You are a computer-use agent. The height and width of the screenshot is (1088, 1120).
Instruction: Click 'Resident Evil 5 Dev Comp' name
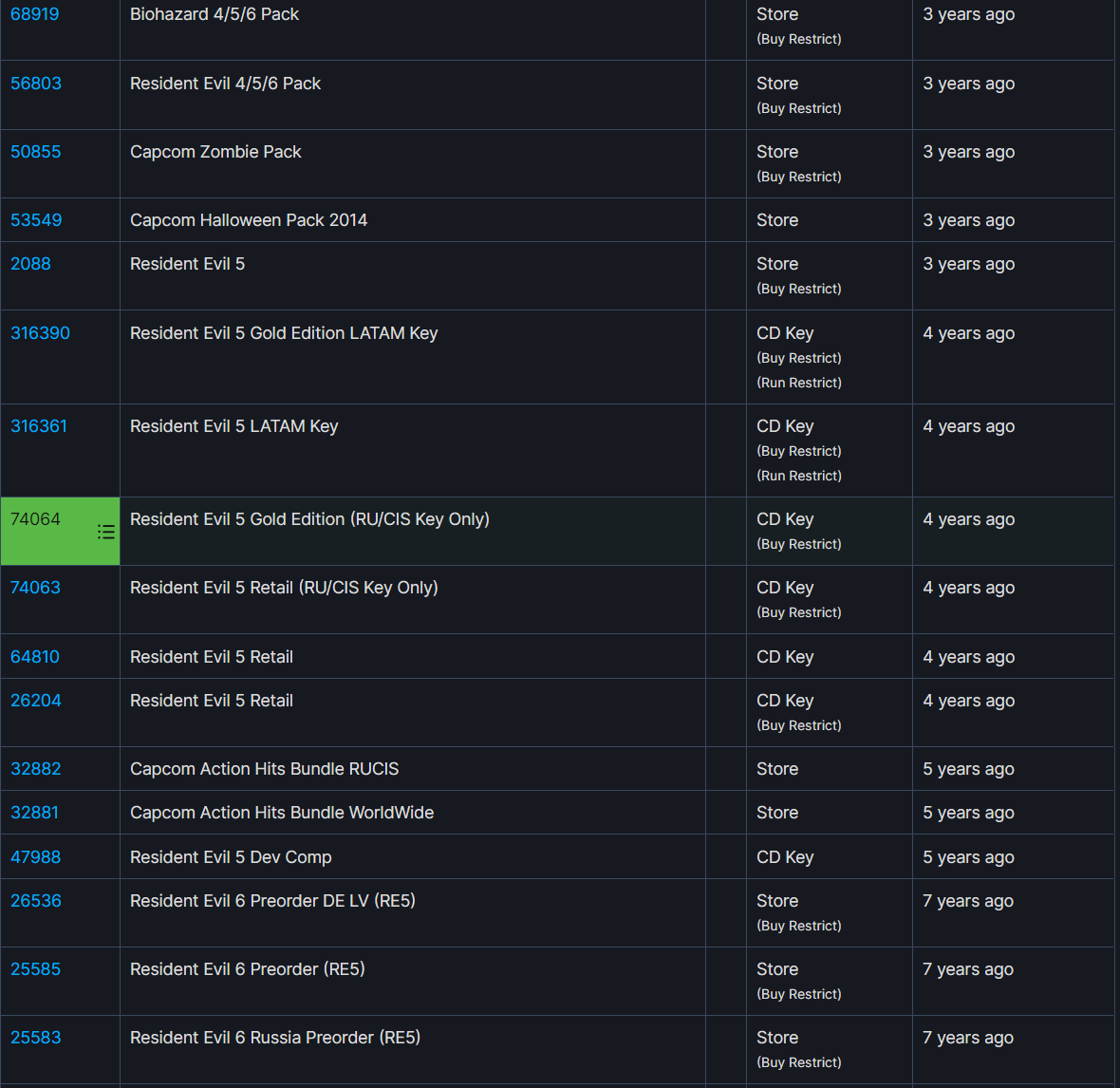click(x=231, y=856)
